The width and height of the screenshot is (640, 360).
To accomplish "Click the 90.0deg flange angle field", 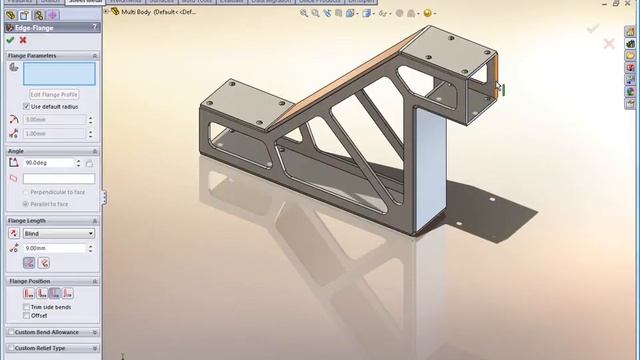I will pos(49,163).
